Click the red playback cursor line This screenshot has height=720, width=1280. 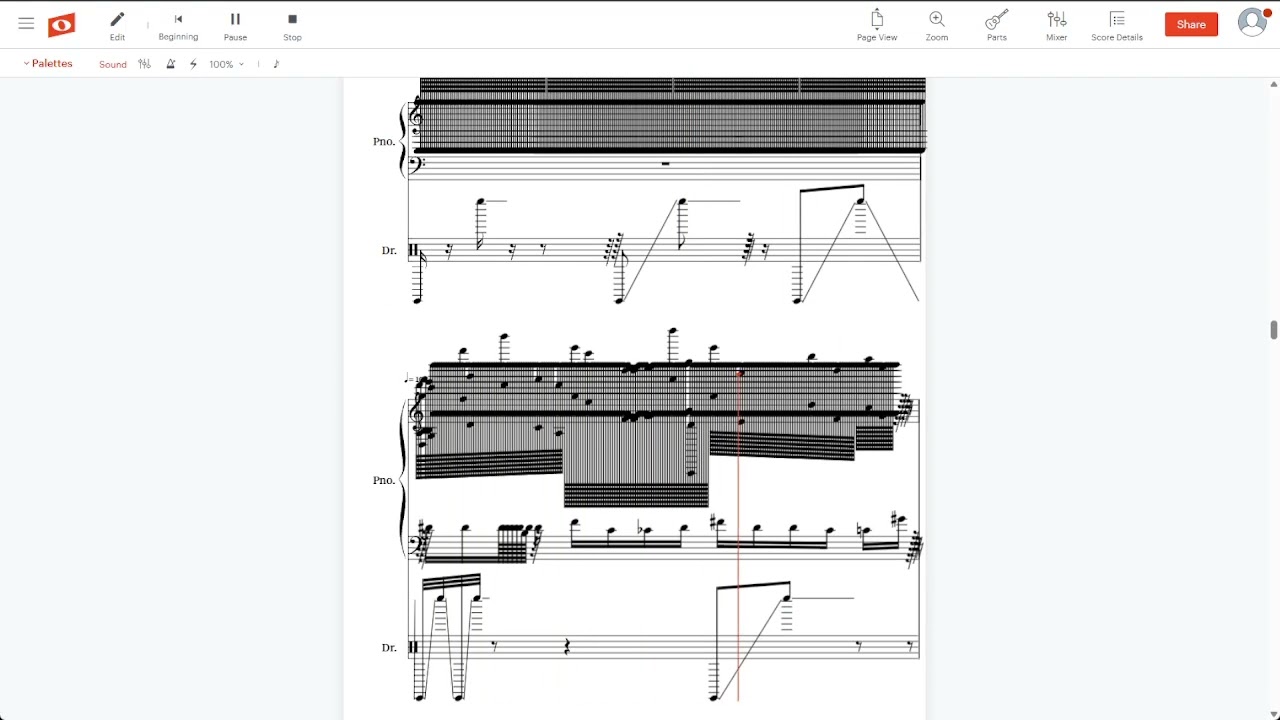739,535
